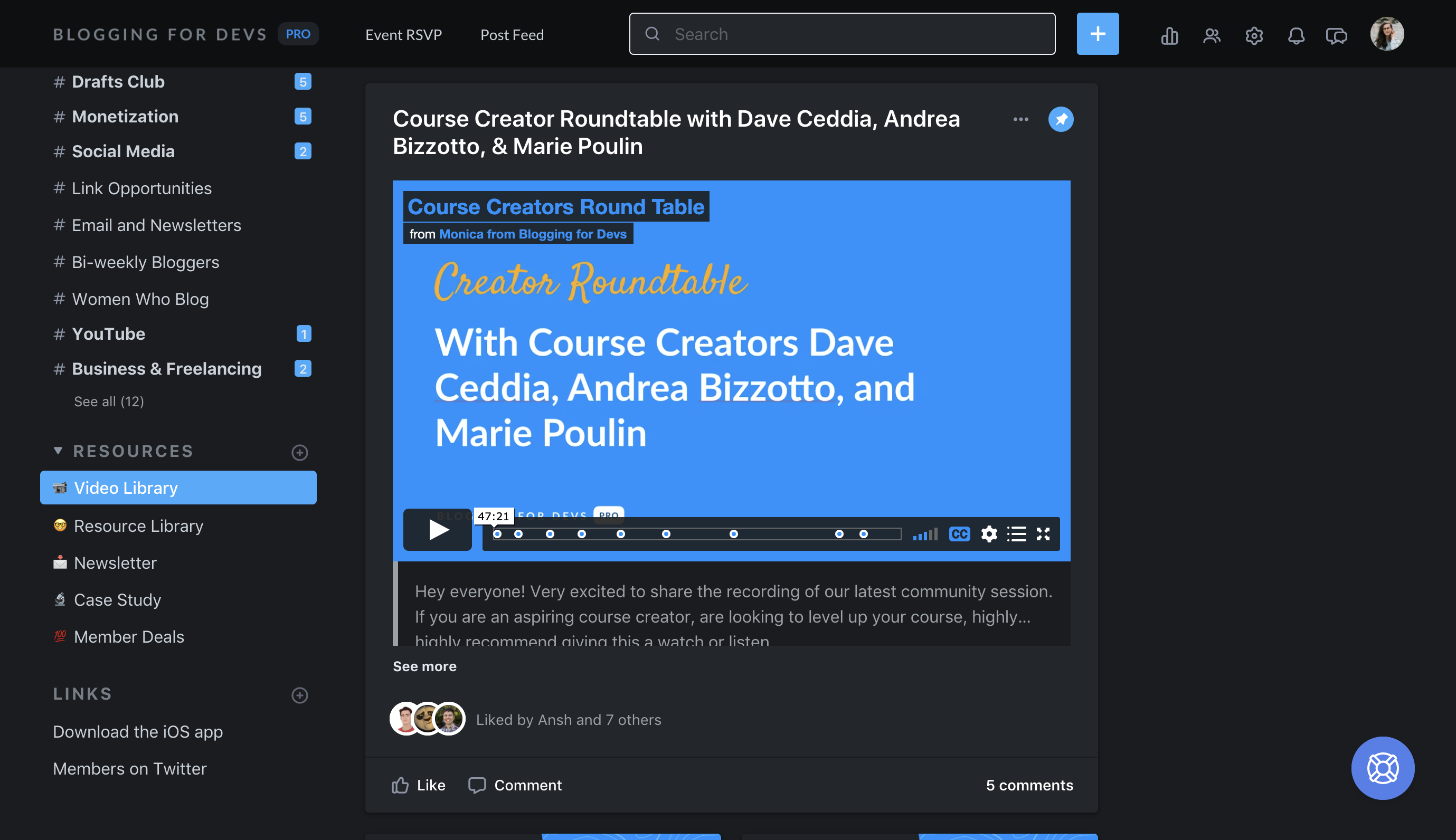Expand list with See all (12)
This screenshot has height=840, width=1456.
click(x=109, y=402)
